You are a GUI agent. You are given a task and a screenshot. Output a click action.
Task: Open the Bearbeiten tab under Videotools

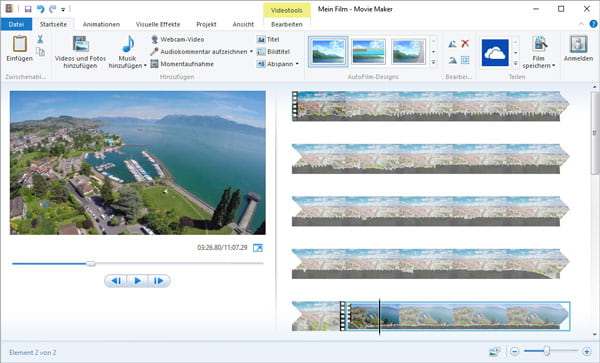(287, 24)
